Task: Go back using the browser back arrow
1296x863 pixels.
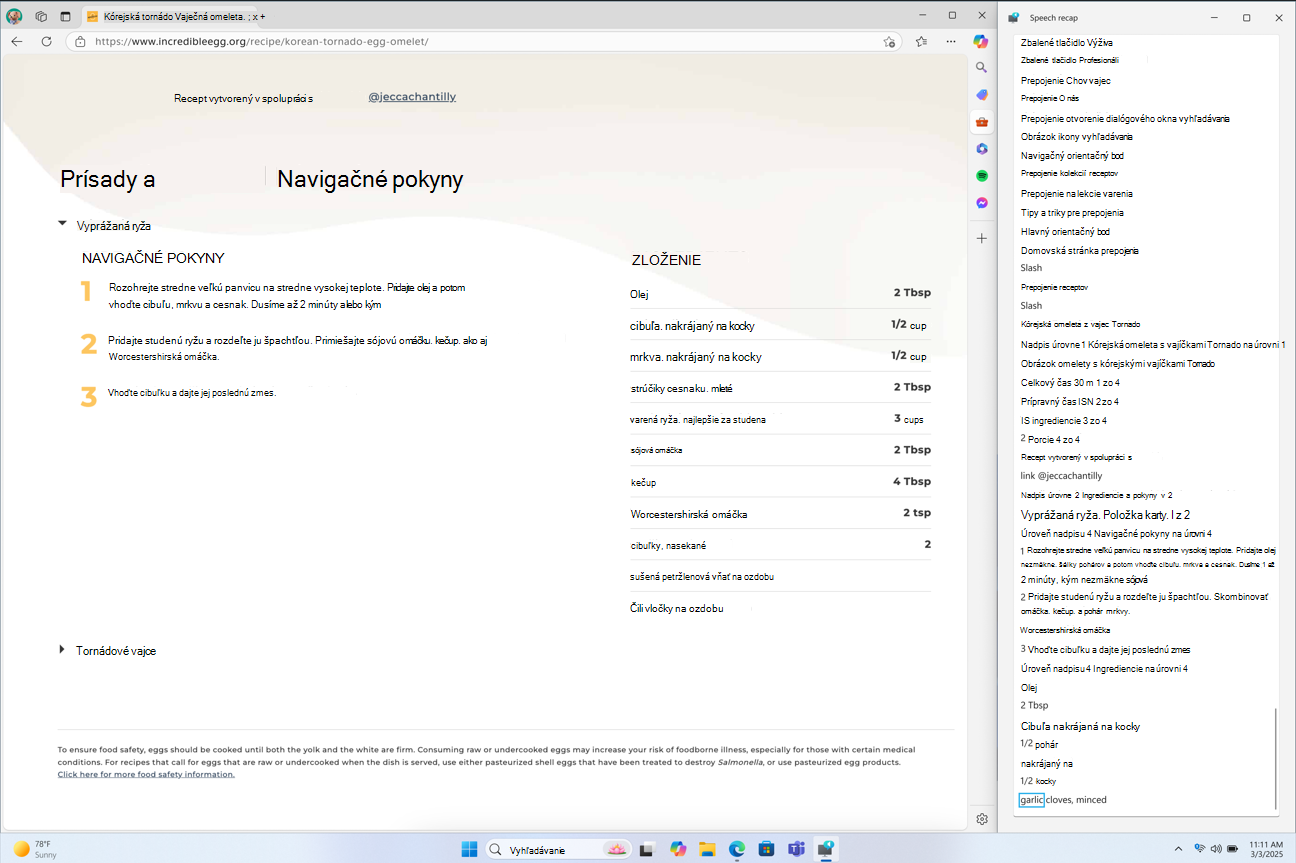Action: point(17,42)
